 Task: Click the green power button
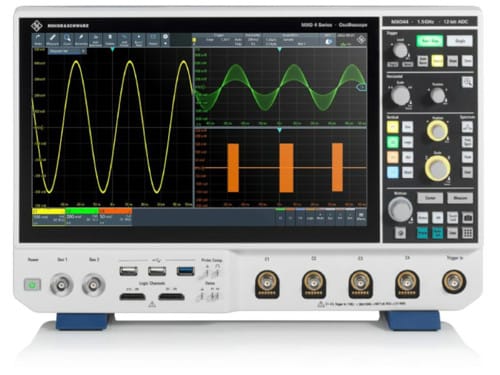[x=32, y=285]
